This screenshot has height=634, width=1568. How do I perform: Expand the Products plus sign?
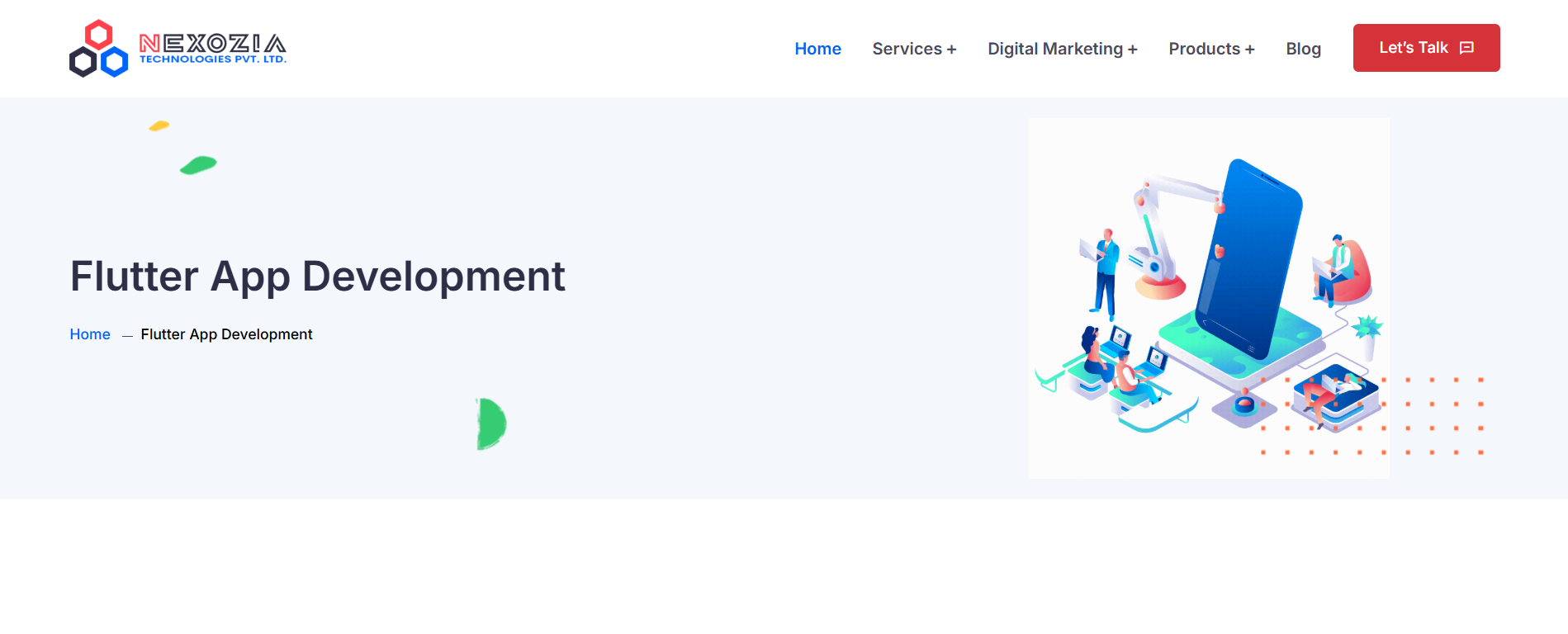coord(1249,50)
